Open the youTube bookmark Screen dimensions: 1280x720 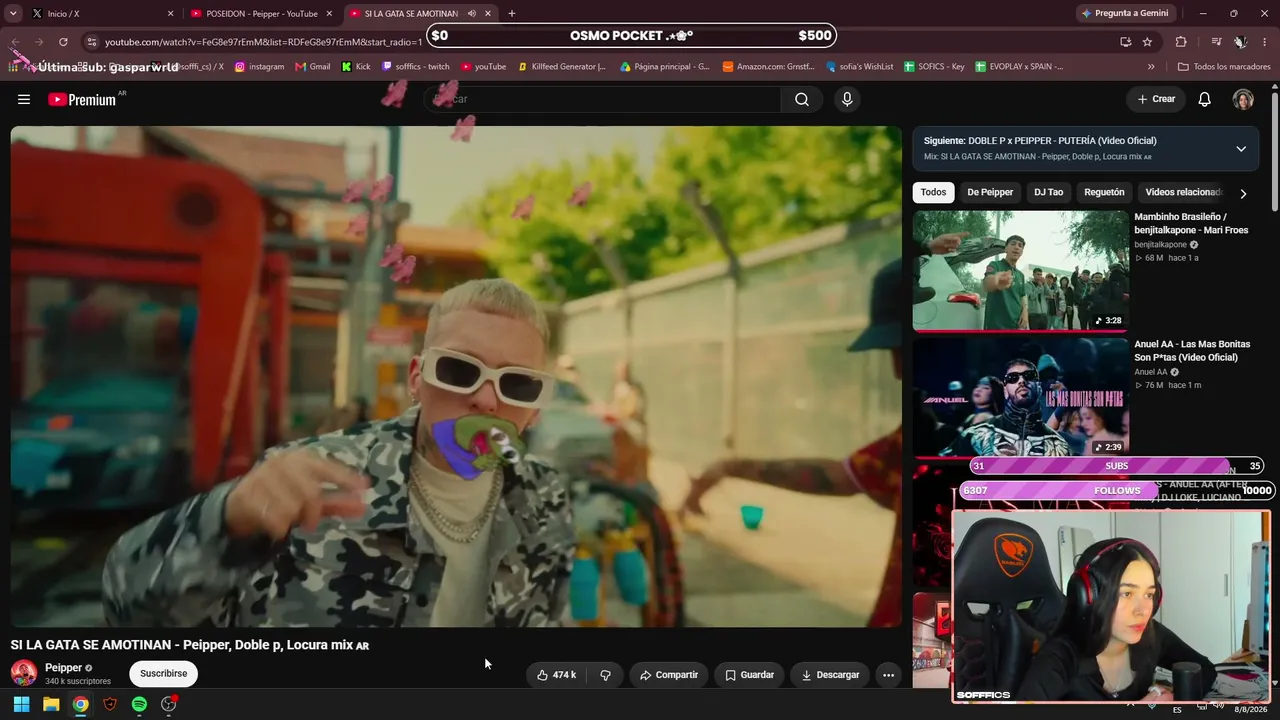(484, 67)
